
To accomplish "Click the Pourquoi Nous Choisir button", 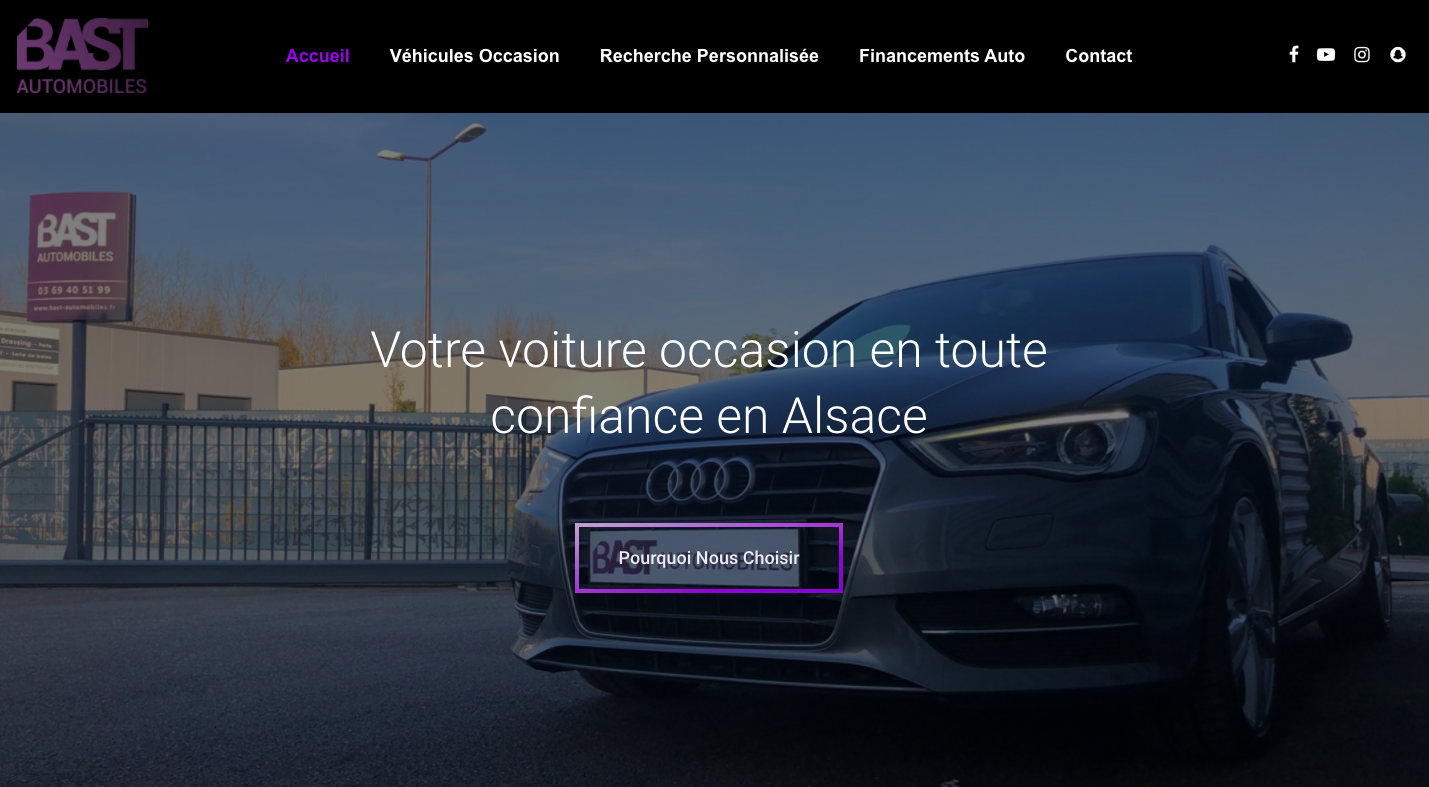I will click(709, 558).
